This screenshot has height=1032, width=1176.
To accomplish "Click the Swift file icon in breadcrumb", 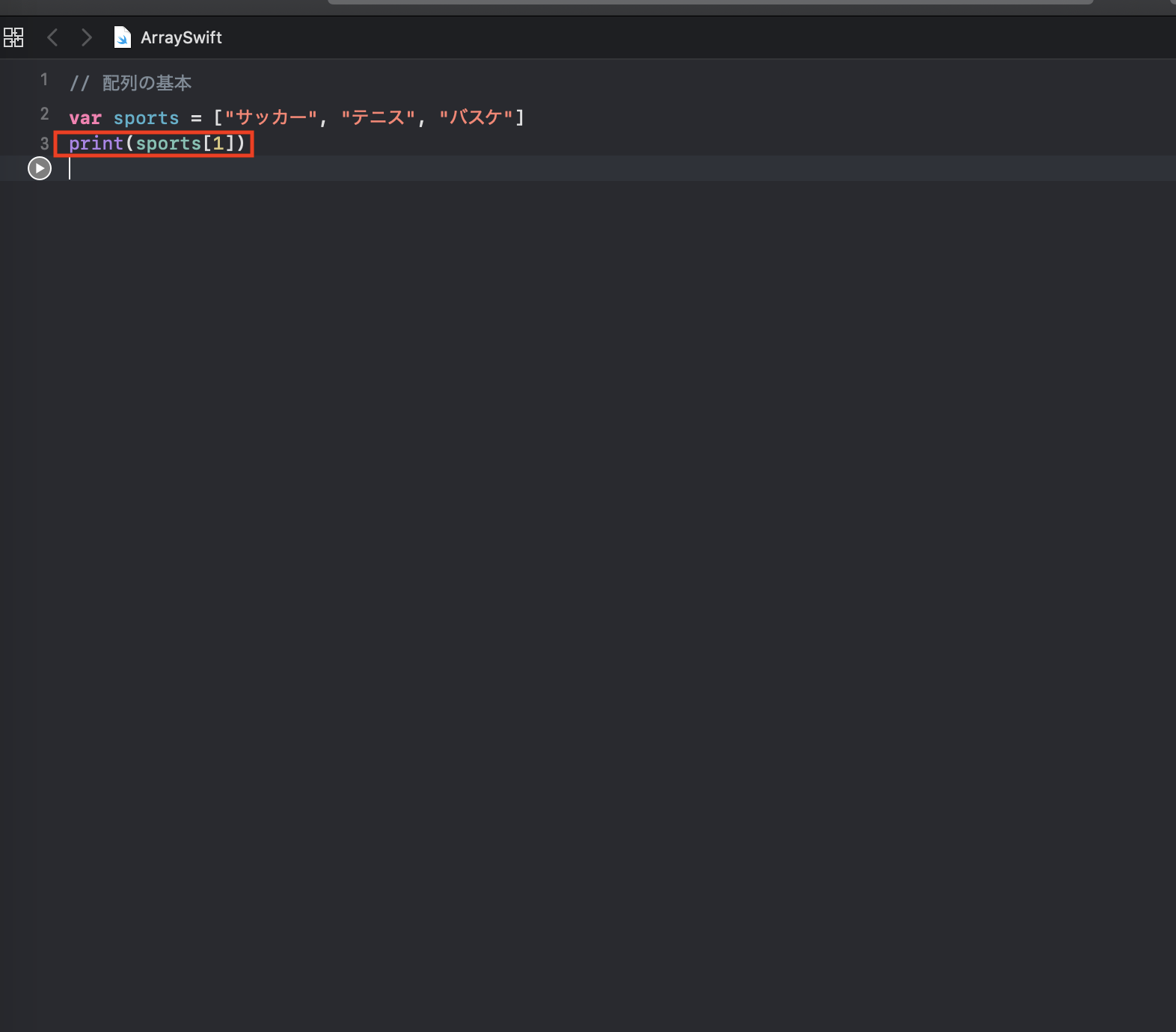I will [122, 37].
